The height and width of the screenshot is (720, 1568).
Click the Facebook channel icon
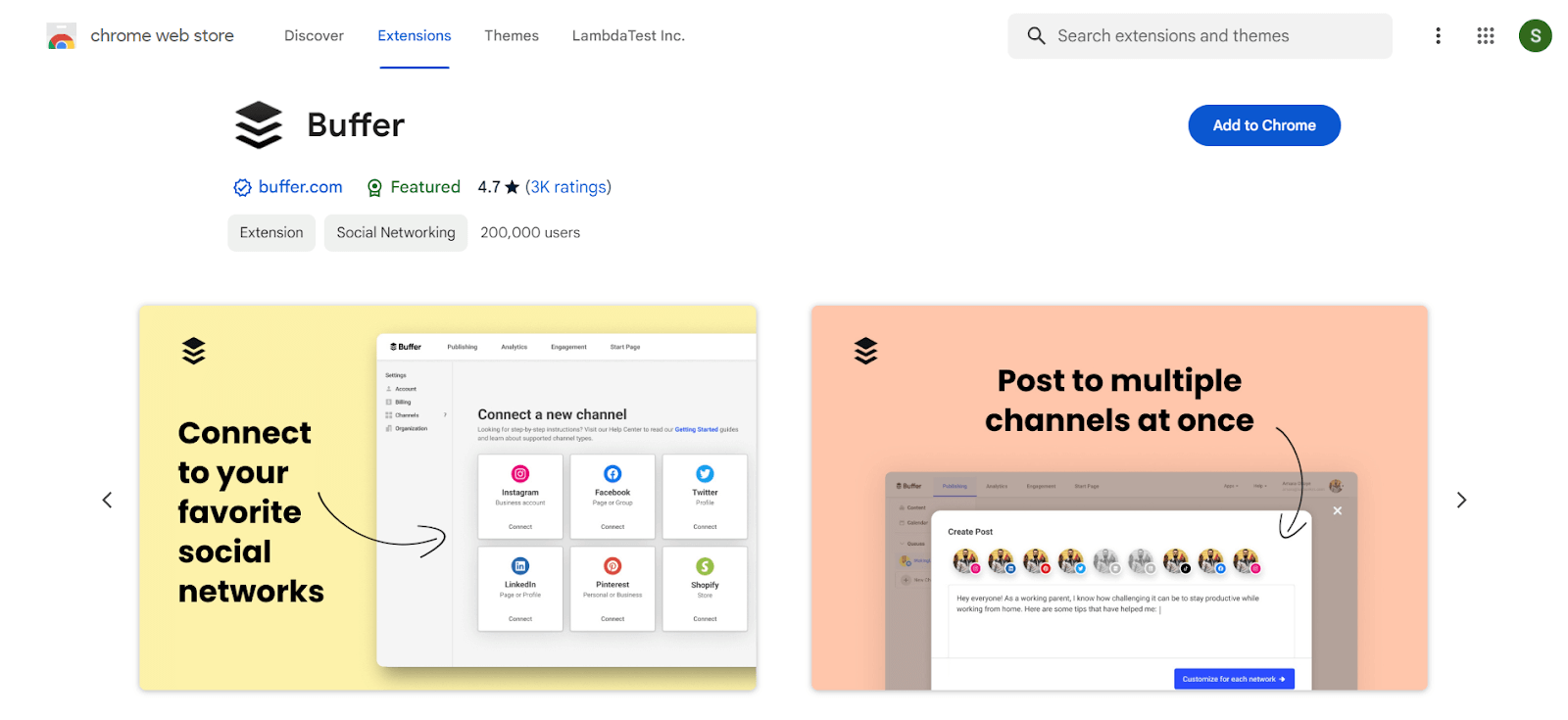point(612,474)
